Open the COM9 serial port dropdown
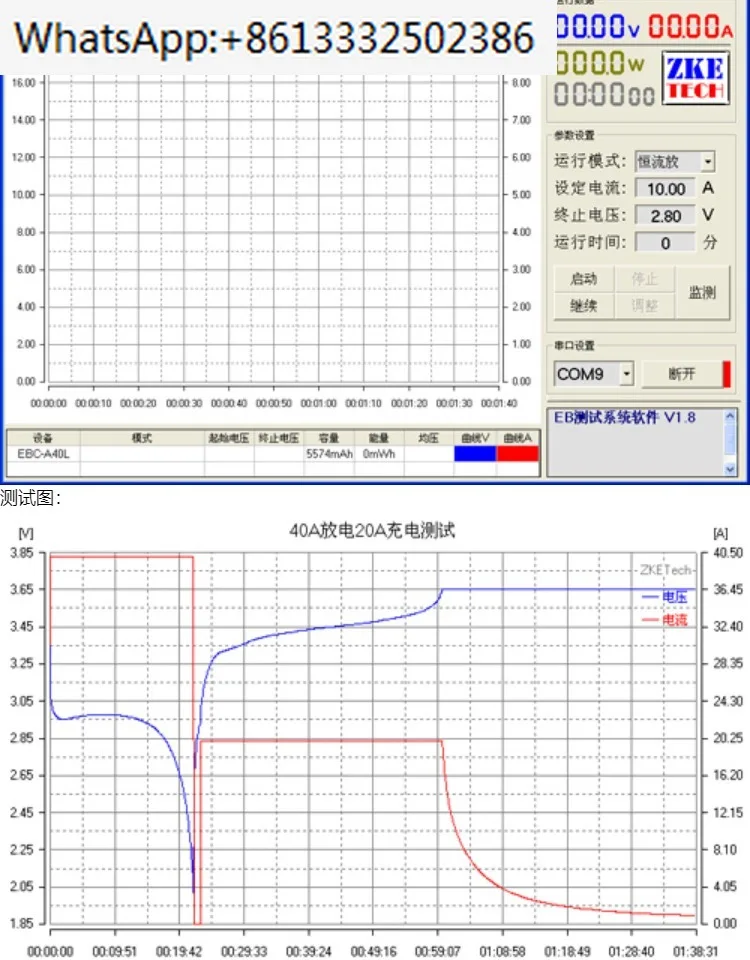 627,373
